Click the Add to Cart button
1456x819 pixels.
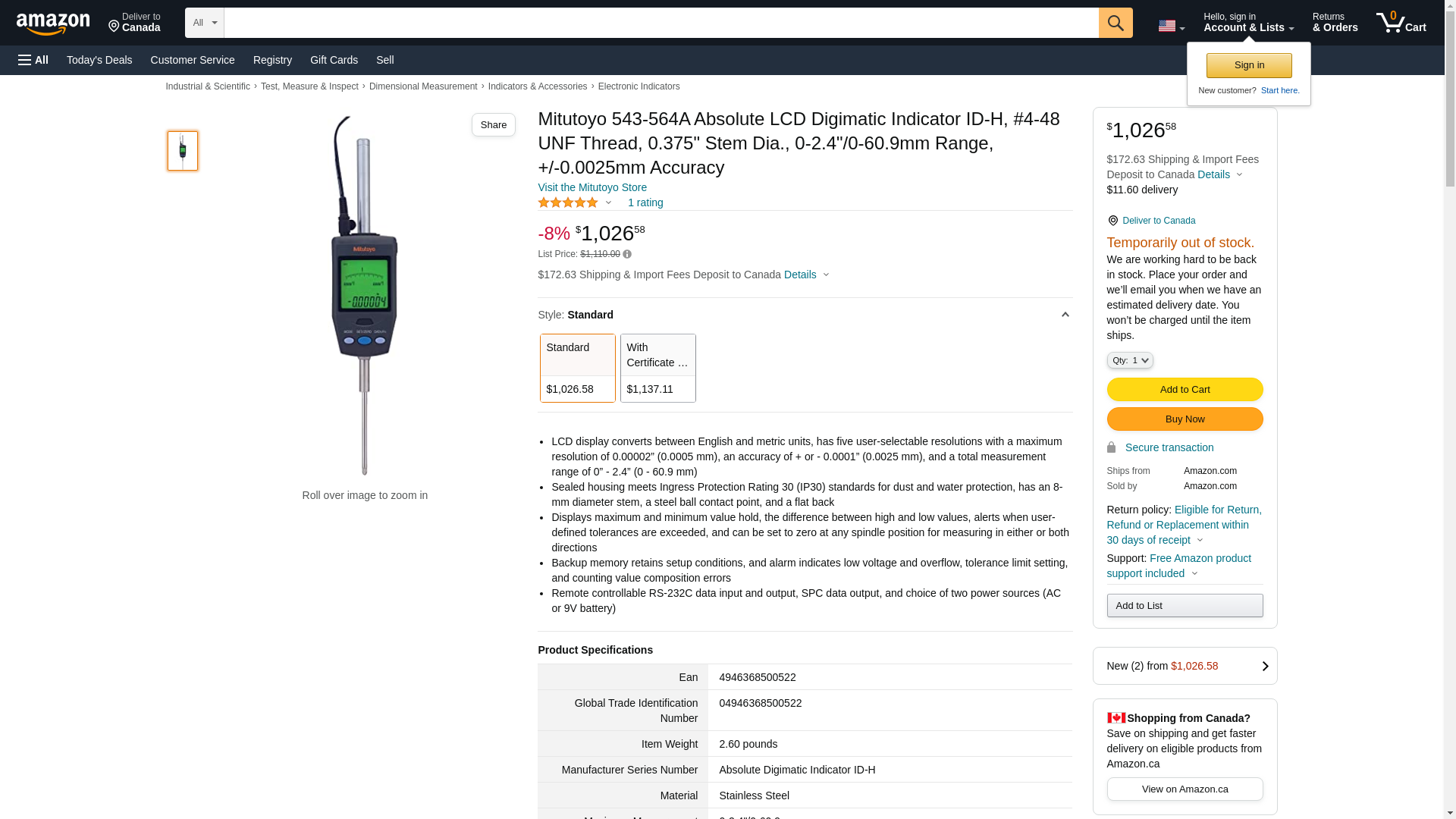pyautogui.click(x=1184, y=390)
